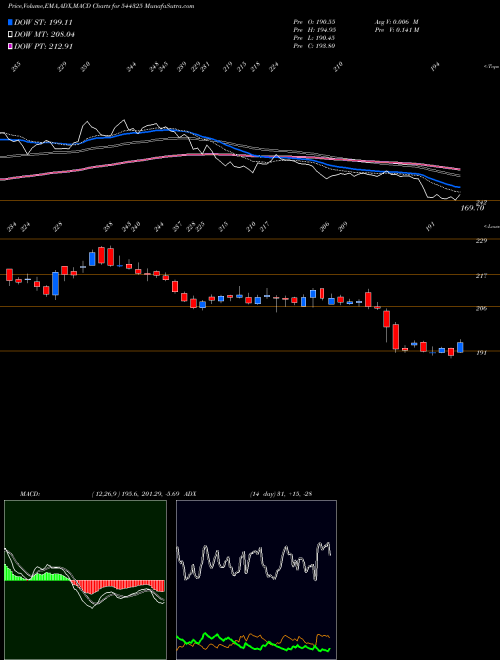Click inside the green MACD chart panel
Image resolution: width=500 pixels, height=660 pixels.
[85, 580]
